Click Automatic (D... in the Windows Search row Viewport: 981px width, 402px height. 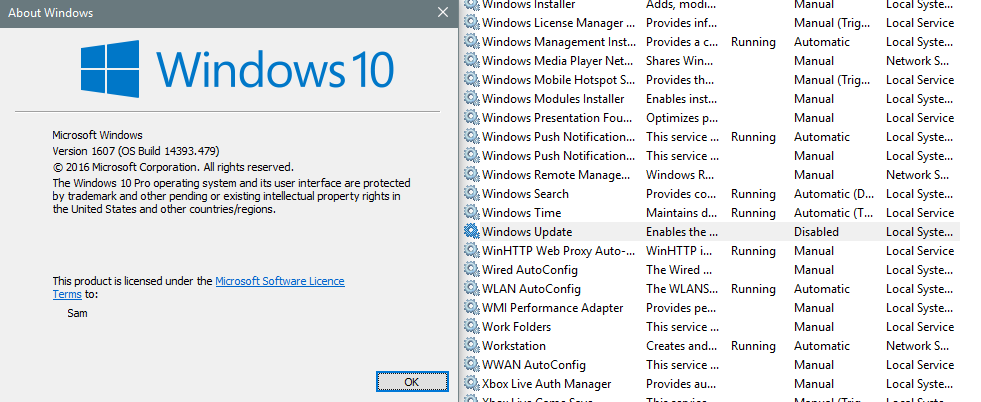[833, 194]
